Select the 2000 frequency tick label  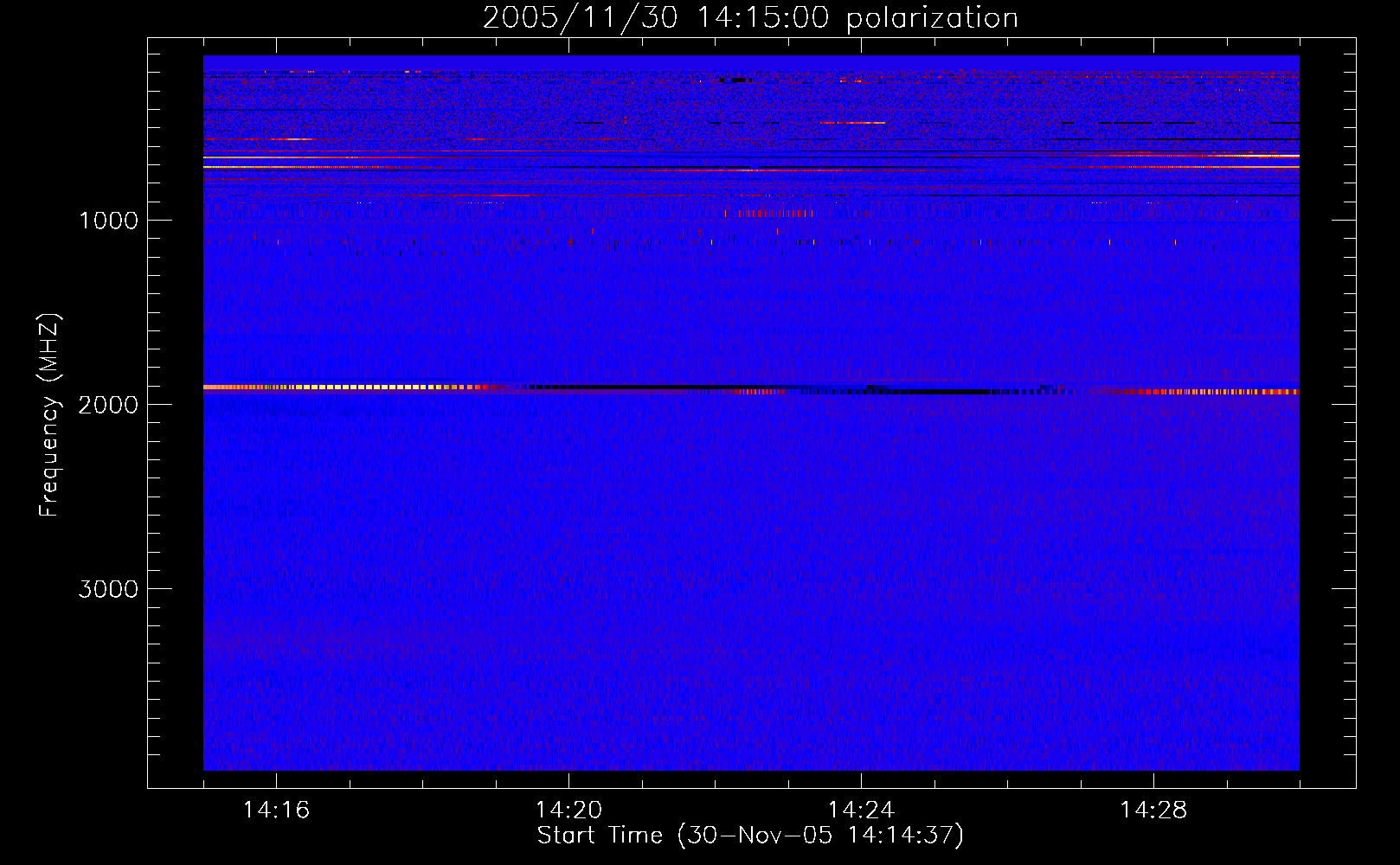click(108, 405)
